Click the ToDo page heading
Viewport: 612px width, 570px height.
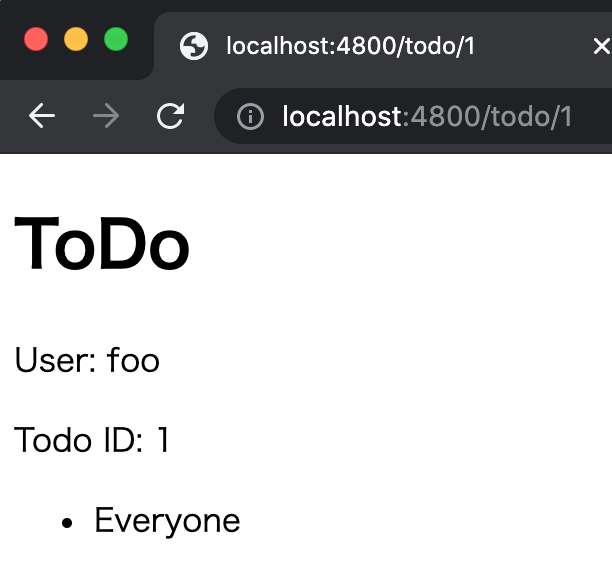click(102, 243)
